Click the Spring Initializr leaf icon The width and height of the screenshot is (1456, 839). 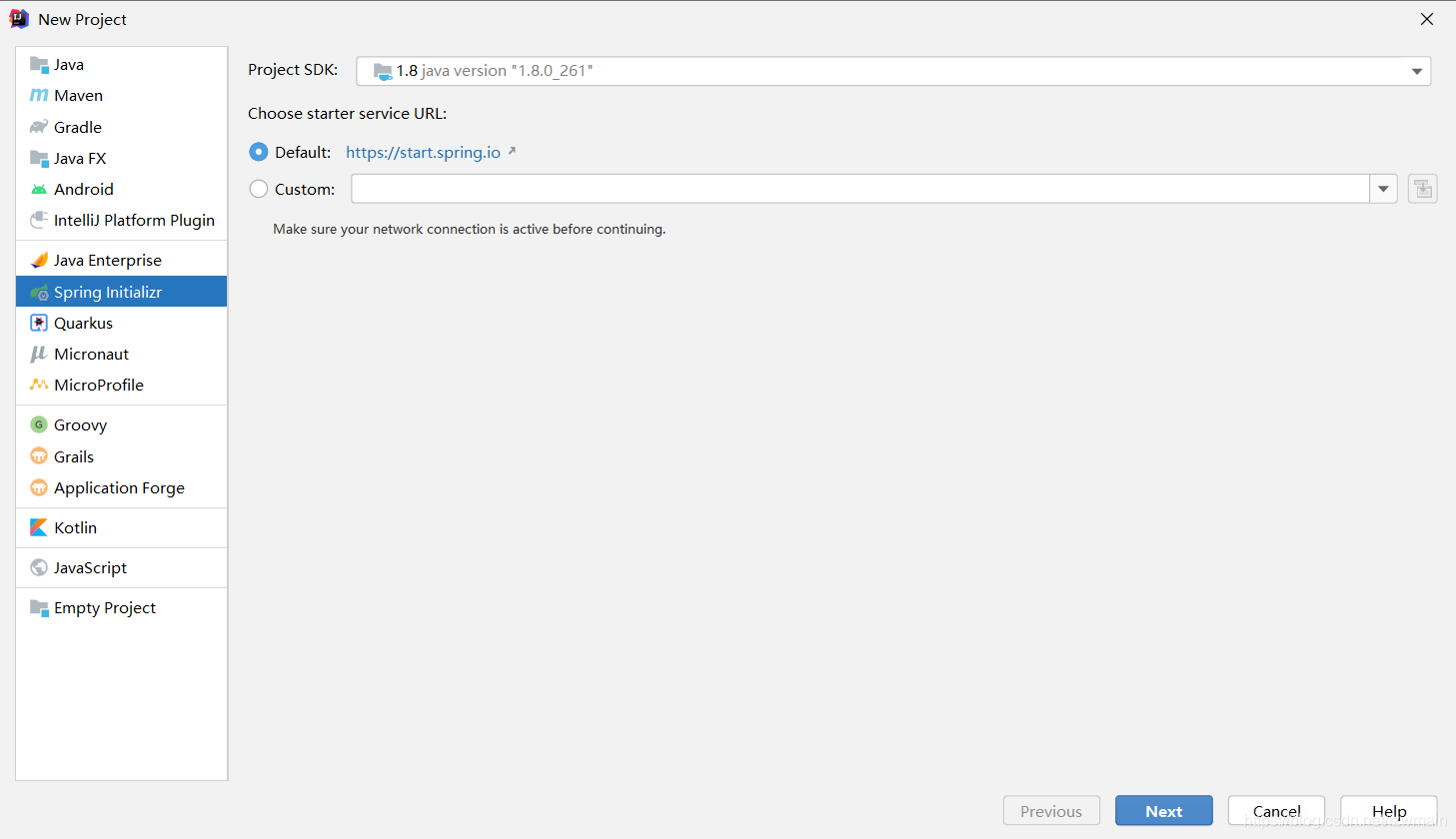click(x=39, y=292)
